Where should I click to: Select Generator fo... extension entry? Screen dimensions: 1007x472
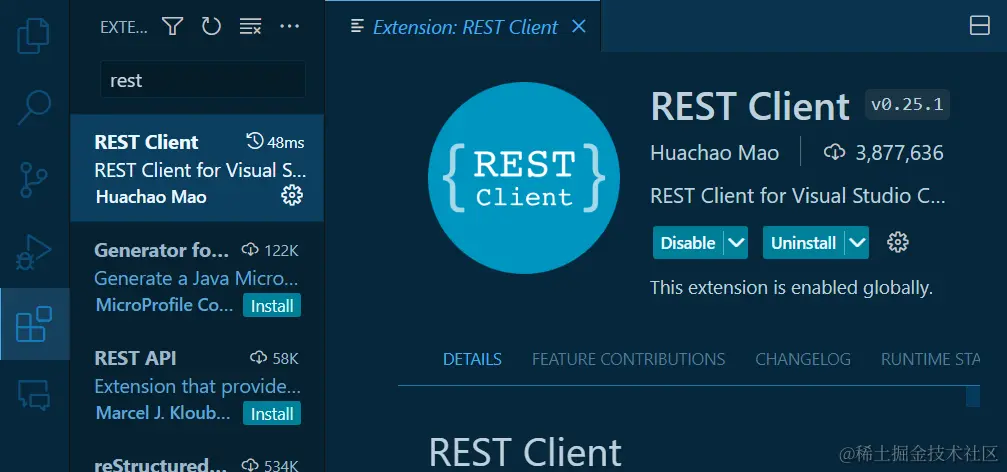click(197, 276)
